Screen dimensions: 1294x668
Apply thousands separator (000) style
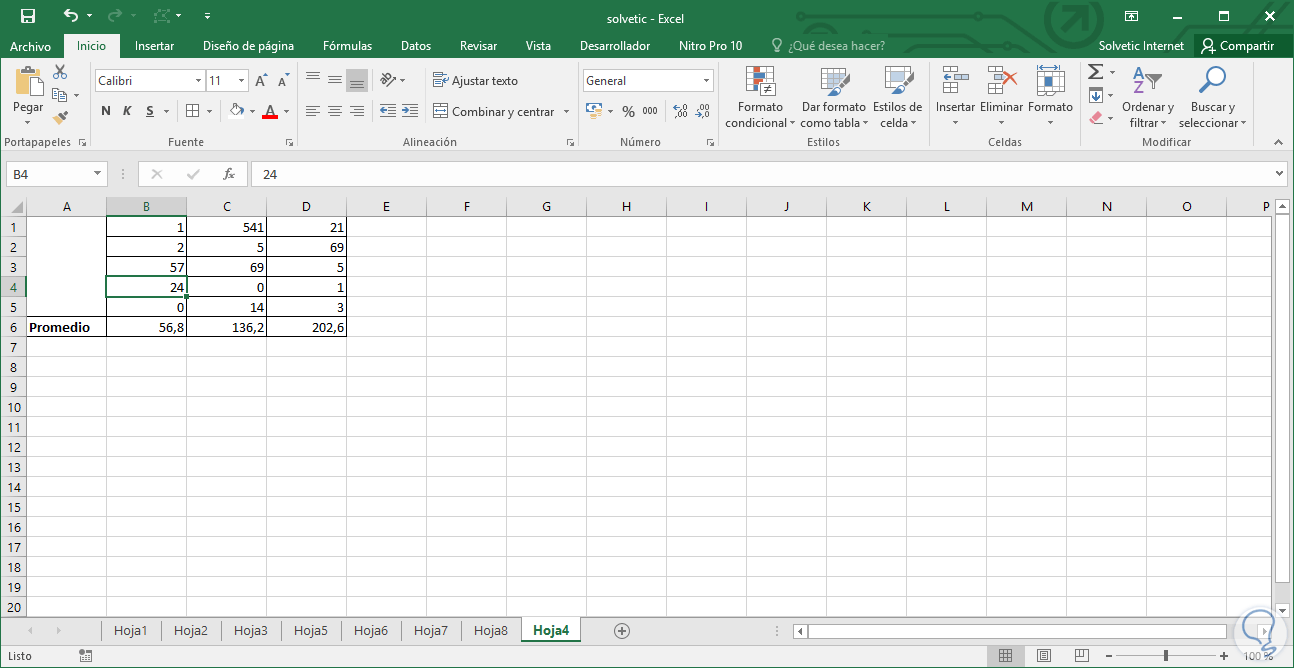pos(650,111)
